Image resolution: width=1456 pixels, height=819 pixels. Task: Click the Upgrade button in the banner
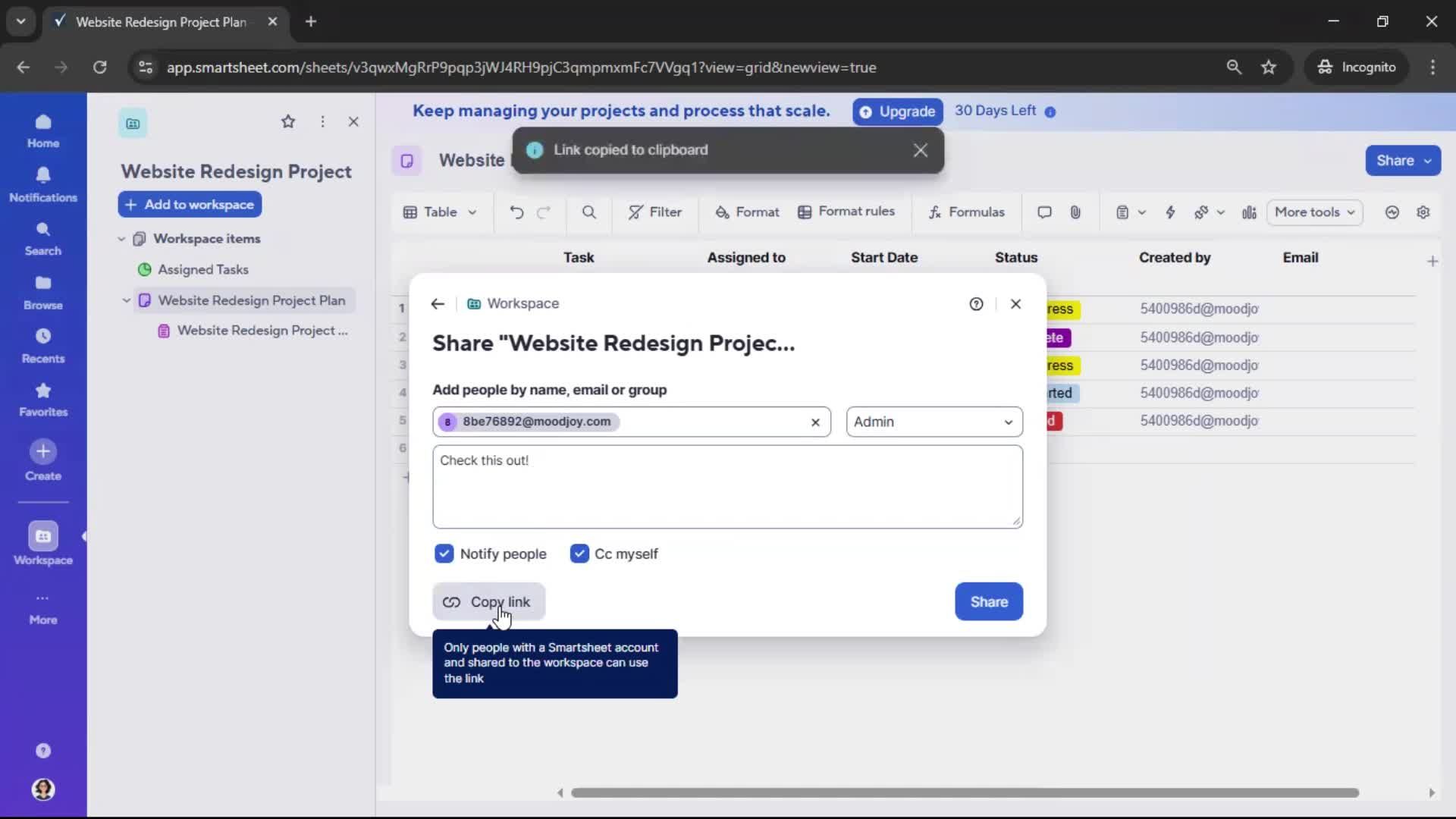tap(897, 111)
